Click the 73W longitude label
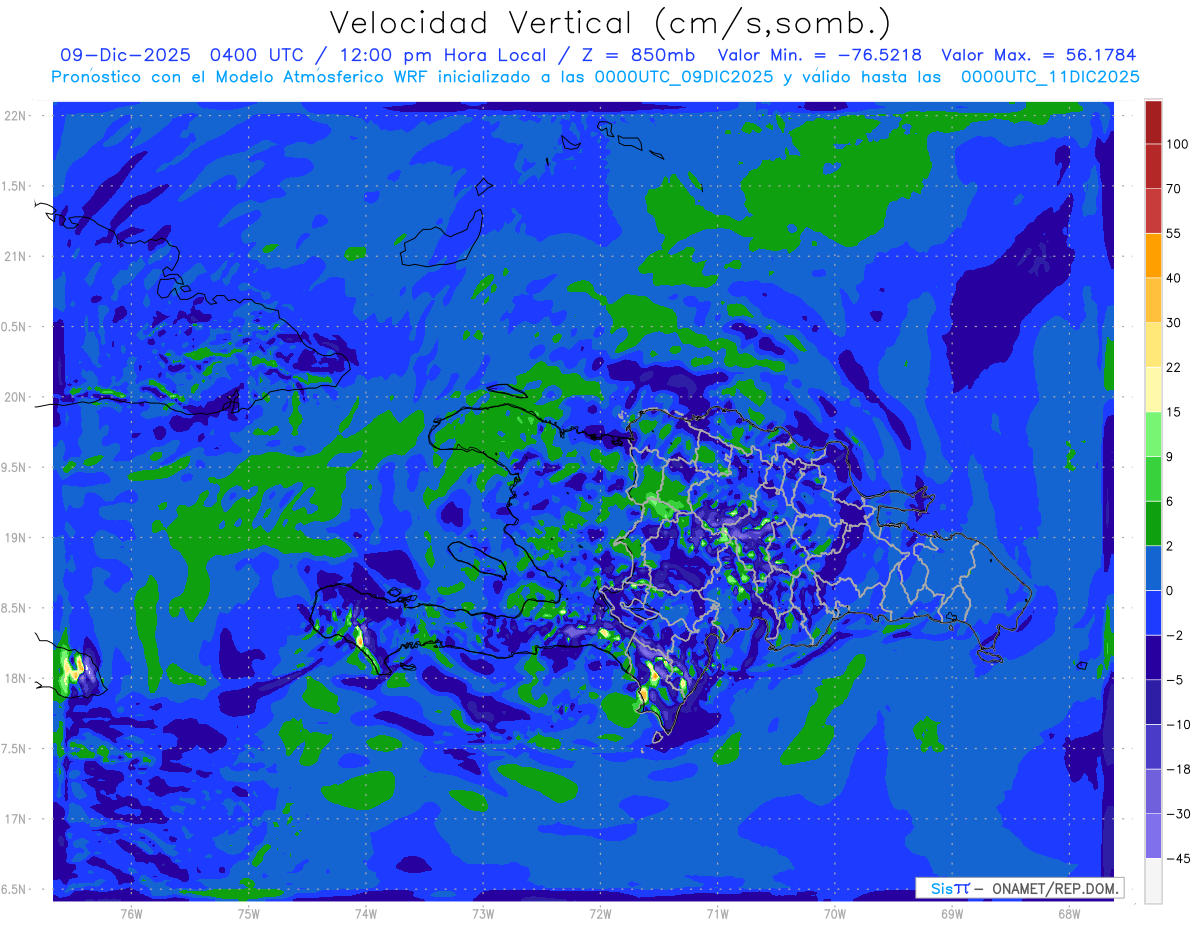Viewport: 1200px width, 927px height. pos(483,913)
